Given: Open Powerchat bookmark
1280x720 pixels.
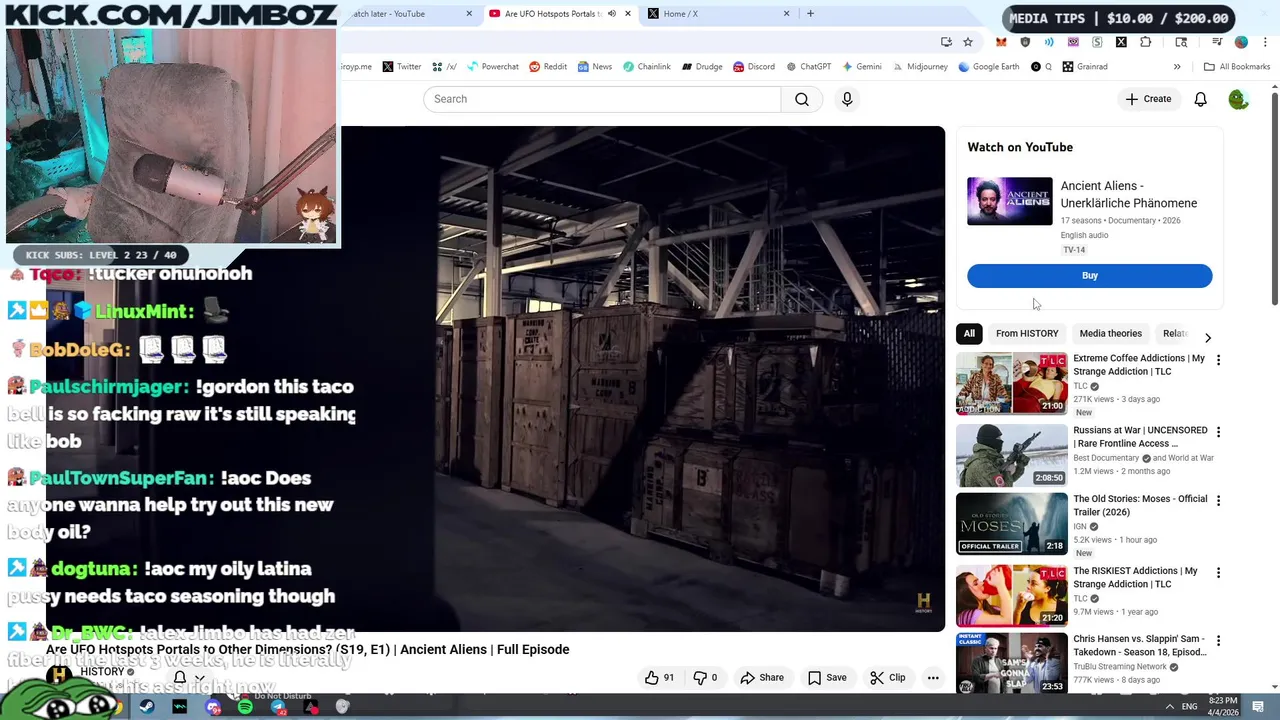Looking at the screenshot, I should click(492, 67).
